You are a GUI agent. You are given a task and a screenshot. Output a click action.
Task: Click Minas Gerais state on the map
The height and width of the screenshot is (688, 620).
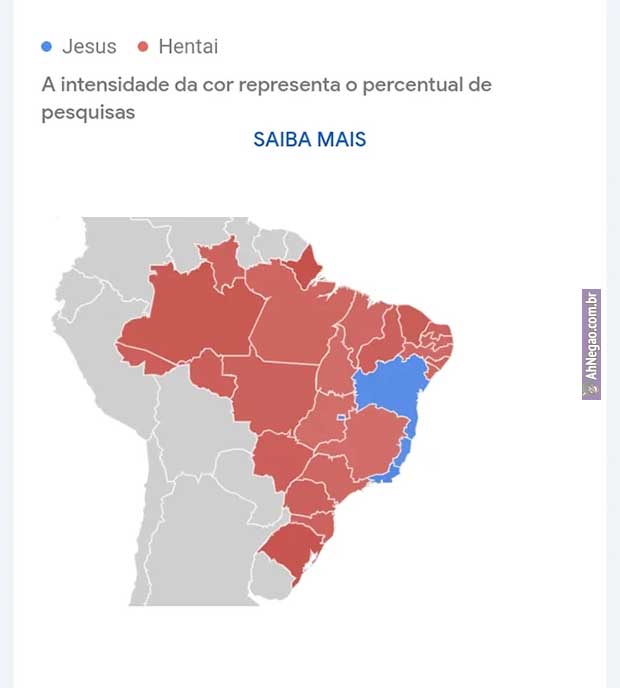point(375,440)
